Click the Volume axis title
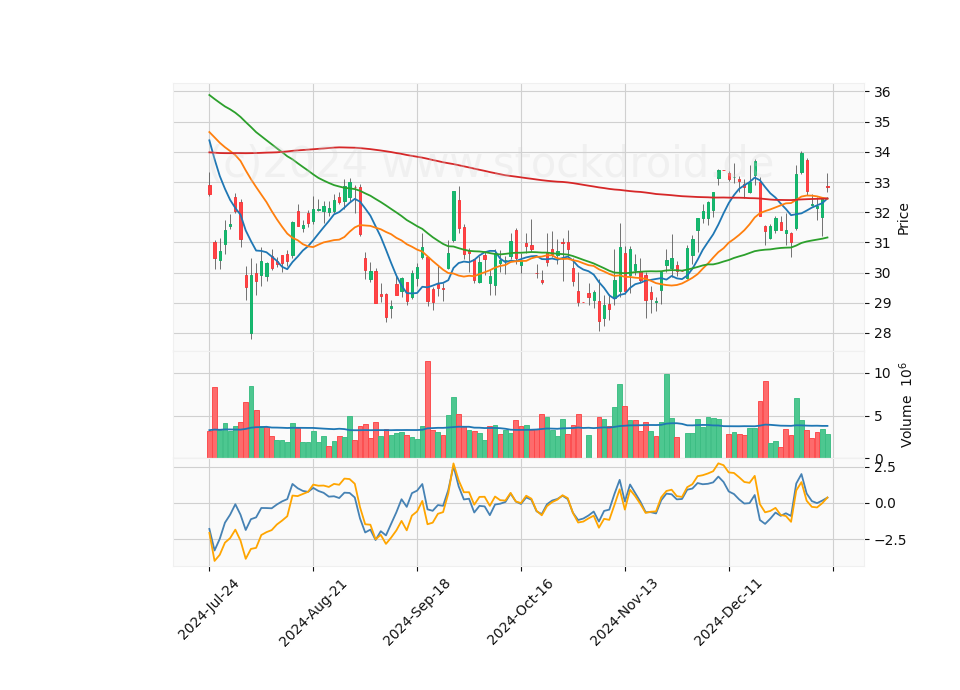Image resolution: width=960 pixels, height=690 pixels. [905, 405]
